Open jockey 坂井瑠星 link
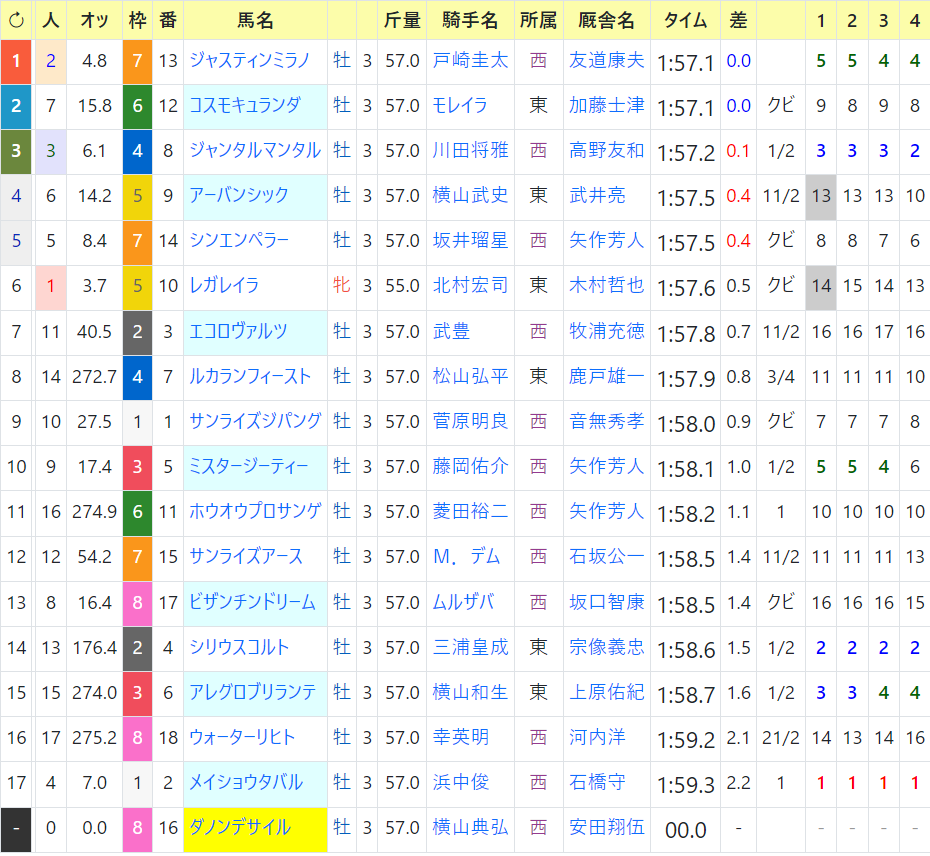This screenshot has height=856, width=930. coord(470,241)
